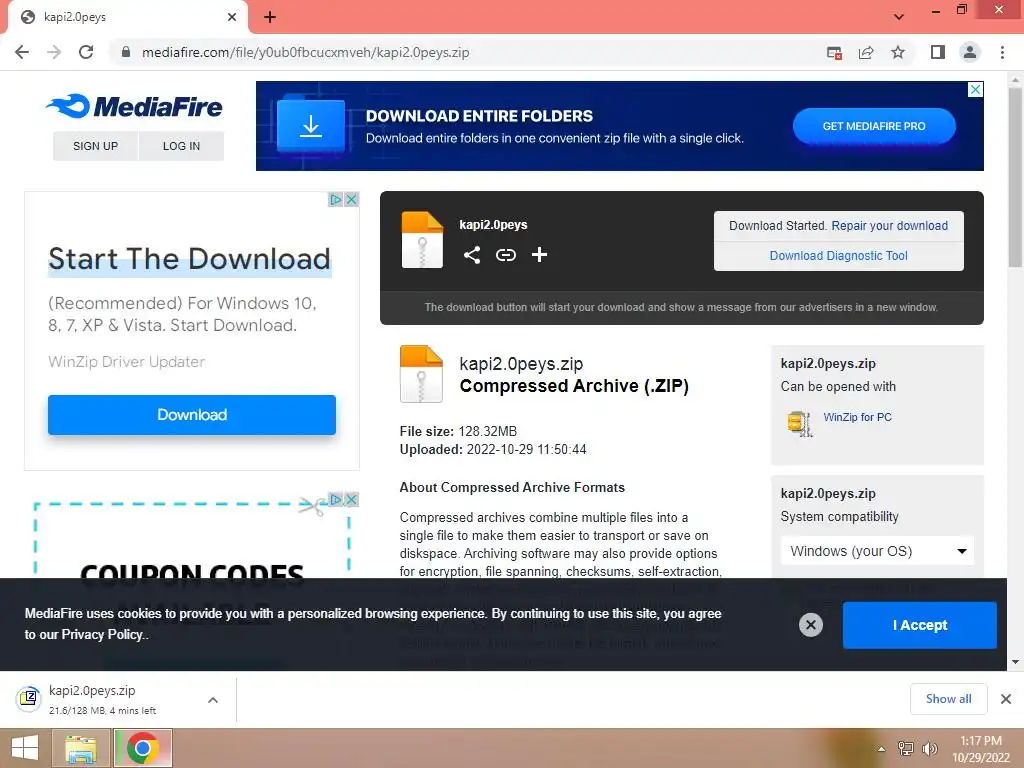Click Start The Download ad heading
This screenshot has height=768, width=1024.
coord(189,259)
